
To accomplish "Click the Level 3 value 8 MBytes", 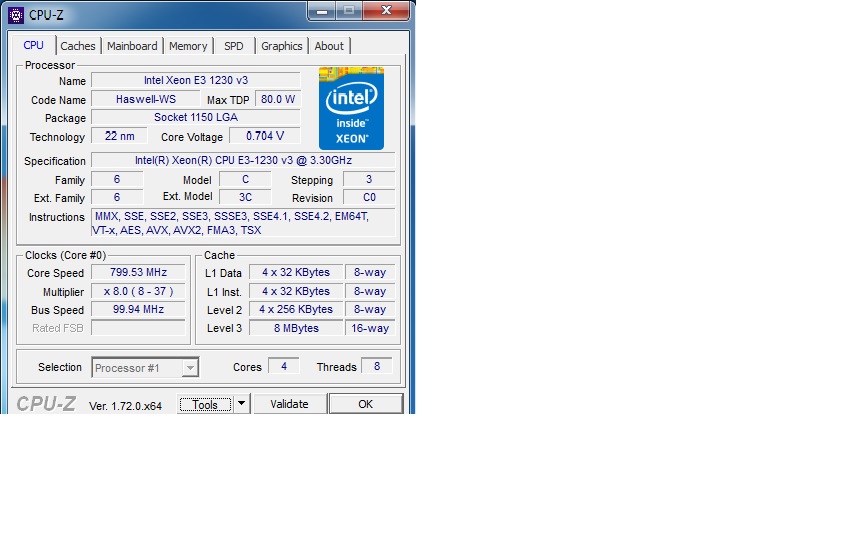I will pyautogui.click(x=296, y=328).
